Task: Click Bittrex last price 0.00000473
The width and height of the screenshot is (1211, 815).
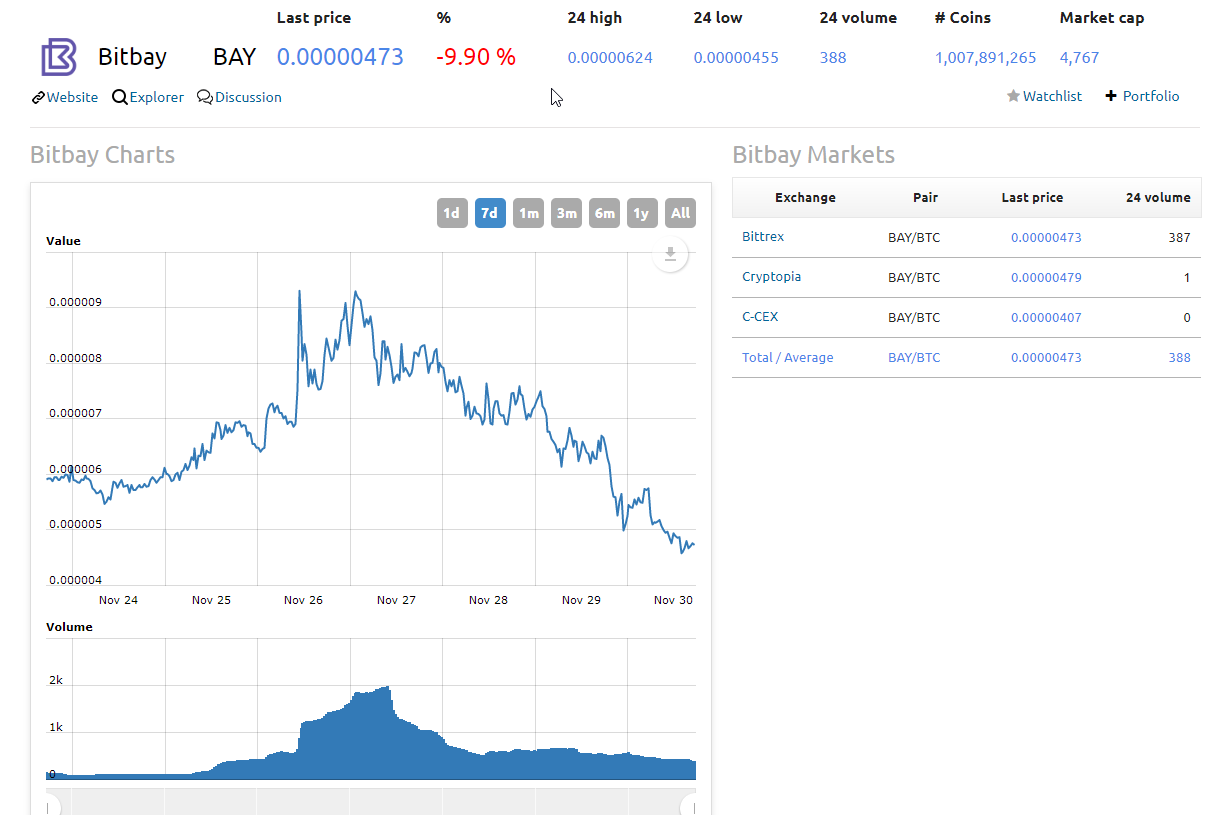Action: [x=1046, y=237]
